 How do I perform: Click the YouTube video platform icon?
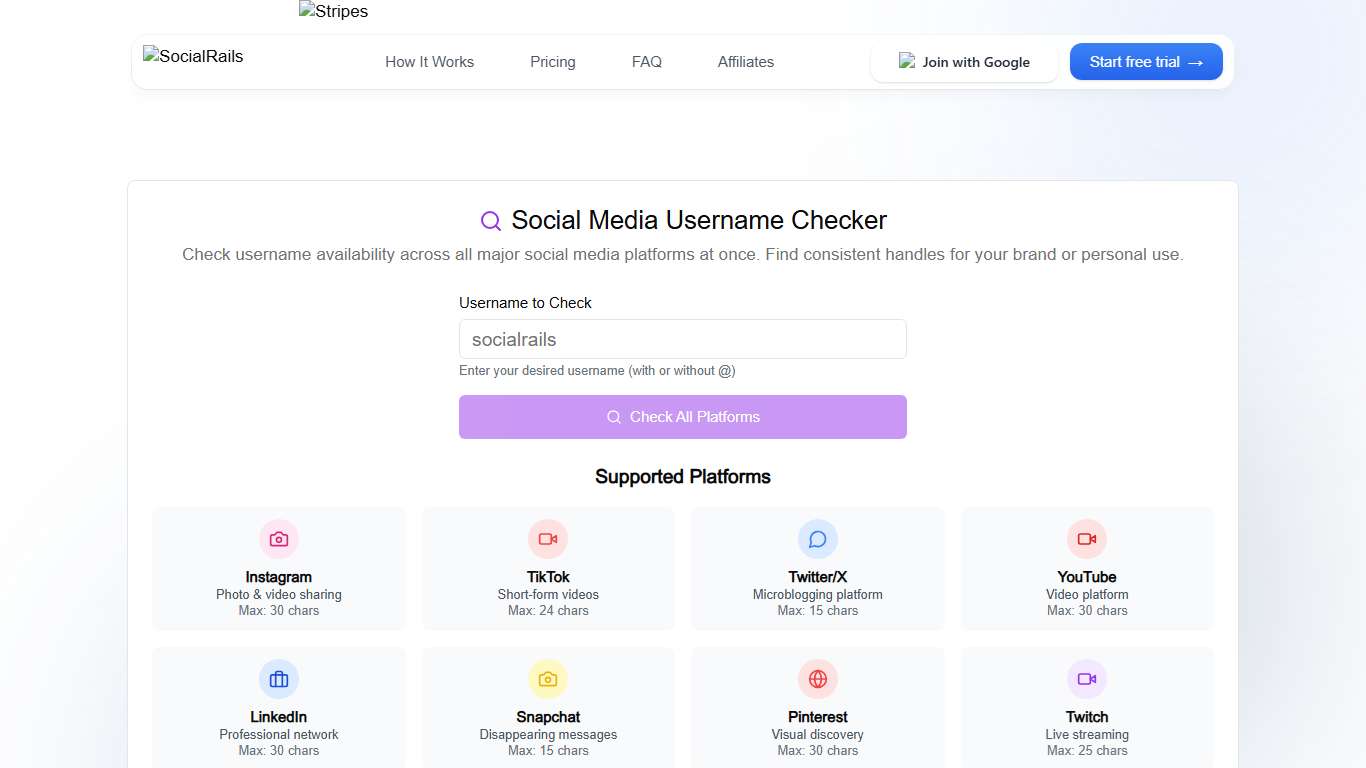[1087, 538]
